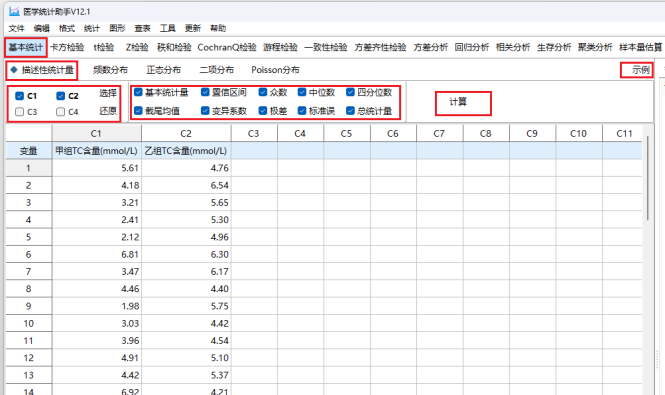Click the cell containing 5.61
Screen dimensions: 665x395
click(97, 168)
